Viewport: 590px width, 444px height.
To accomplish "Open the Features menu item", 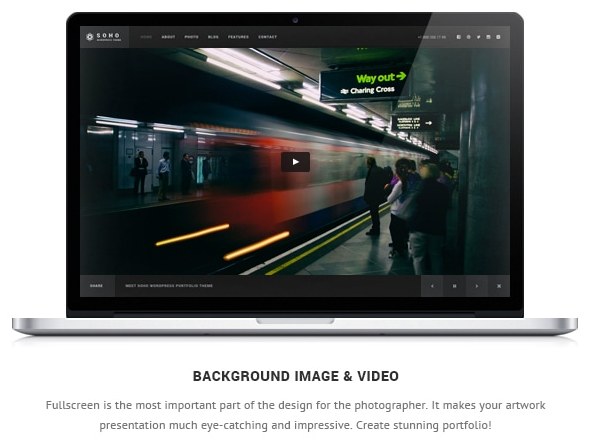I will pyautogui.click(x=238, y=37).
